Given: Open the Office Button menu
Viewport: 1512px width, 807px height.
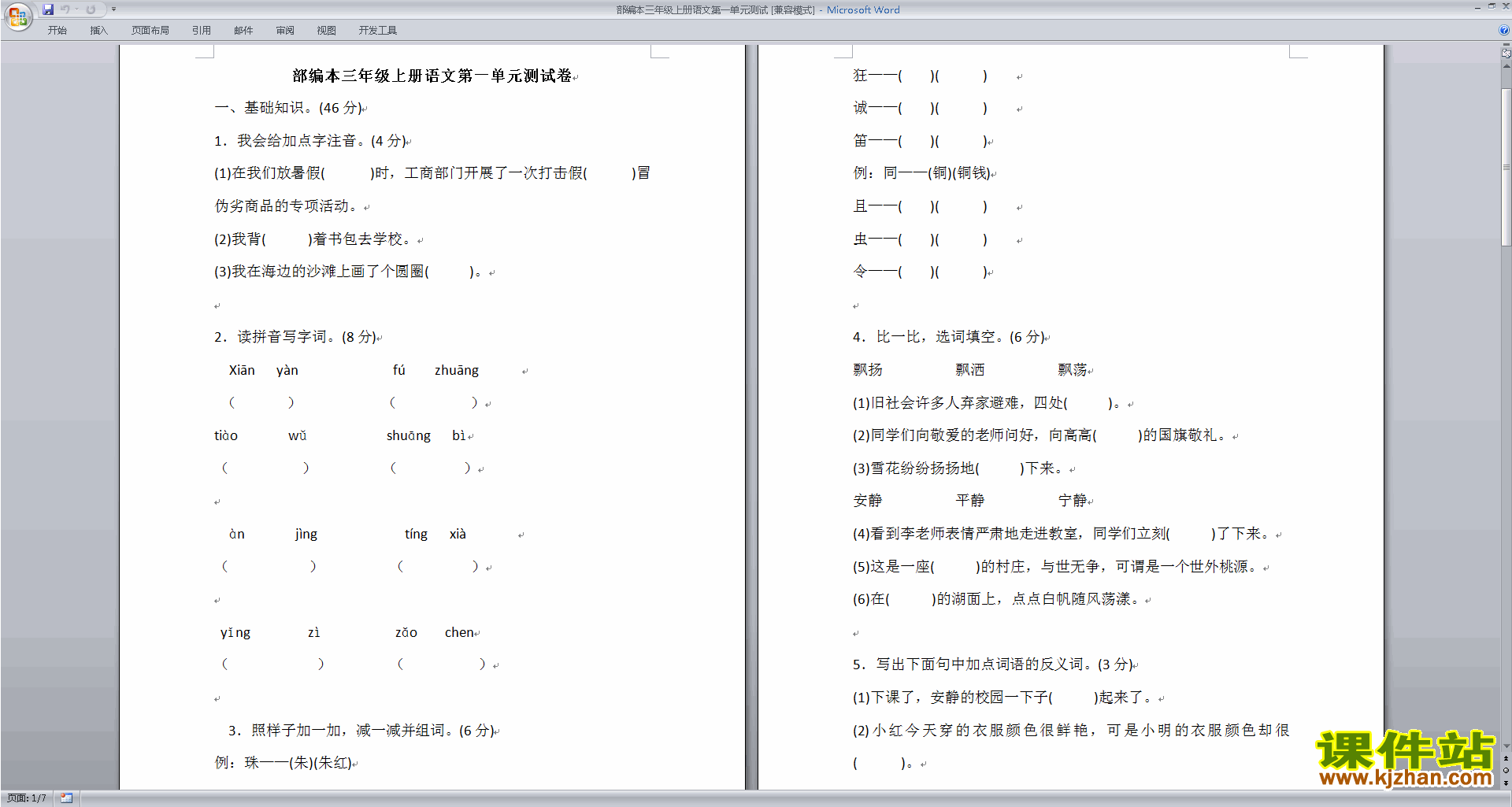Looking at the screenshot, I should pos(18,16).
